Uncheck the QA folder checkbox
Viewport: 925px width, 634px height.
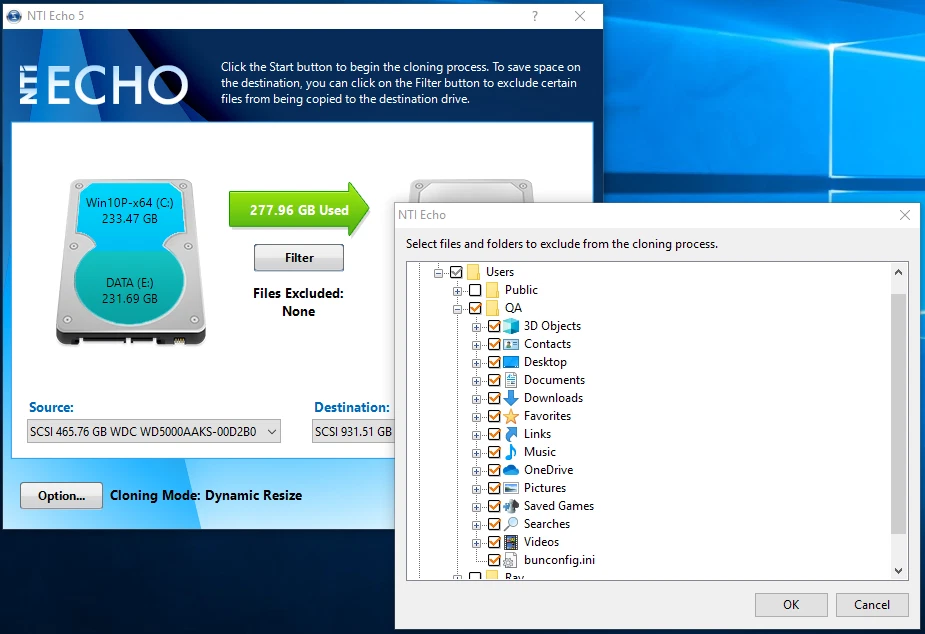[475, 308]
